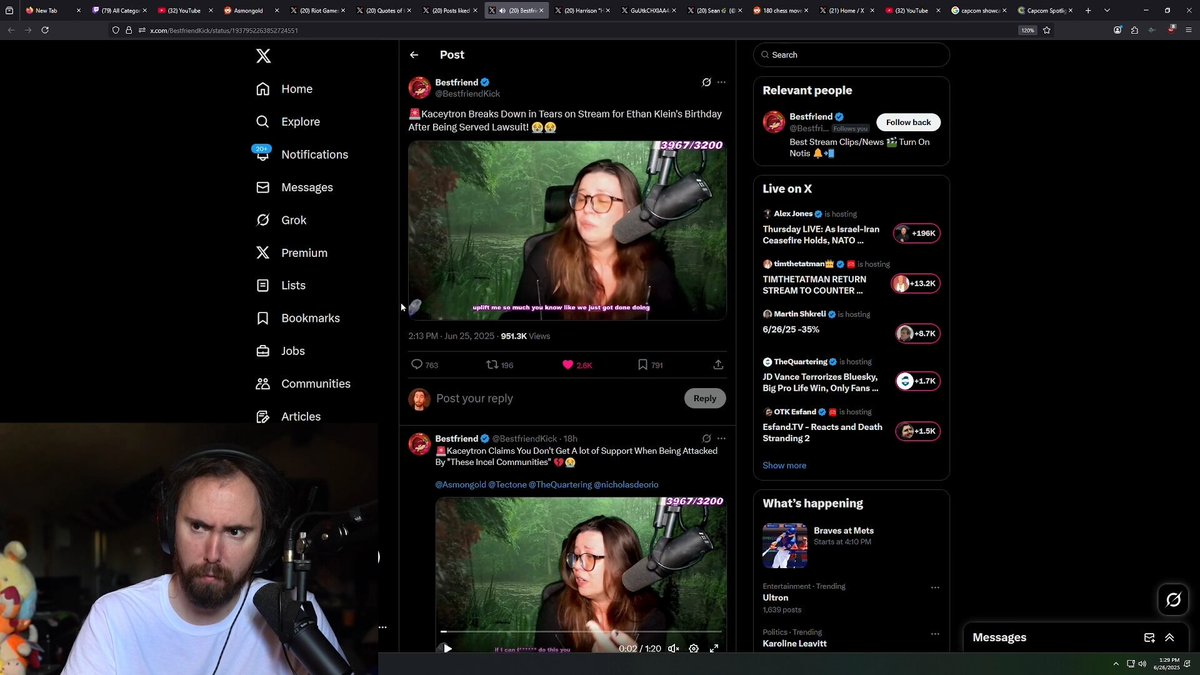Click the X logo in the sidebar
The image size is (1200, 675).
[263, 56]
